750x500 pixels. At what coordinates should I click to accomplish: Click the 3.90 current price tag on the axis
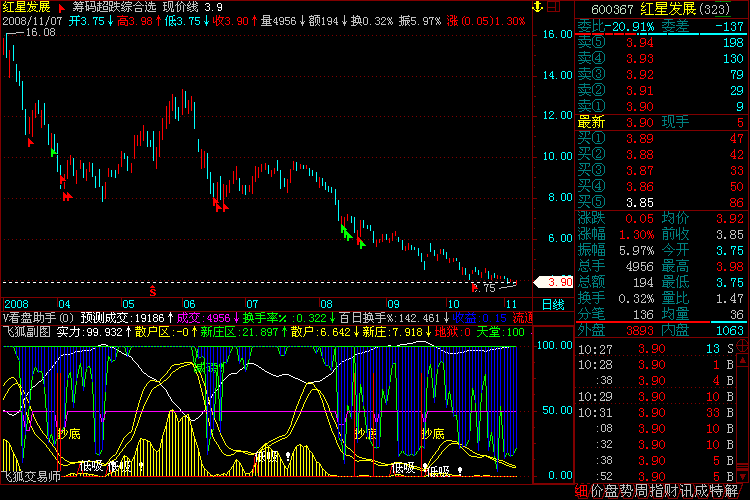[554, 282]
